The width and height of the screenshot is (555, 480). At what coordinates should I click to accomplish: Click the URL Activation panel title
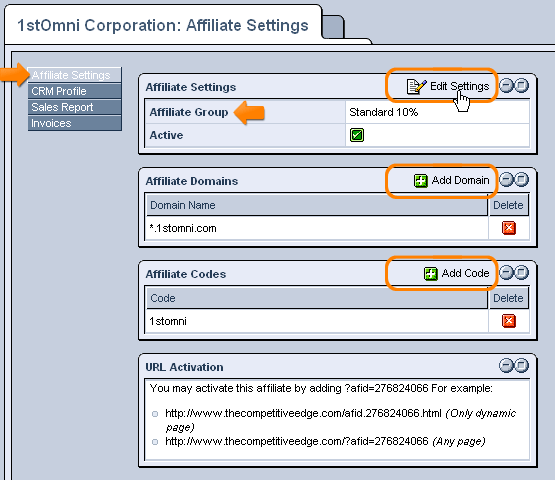pyautogui.click(x=184, y=367)
